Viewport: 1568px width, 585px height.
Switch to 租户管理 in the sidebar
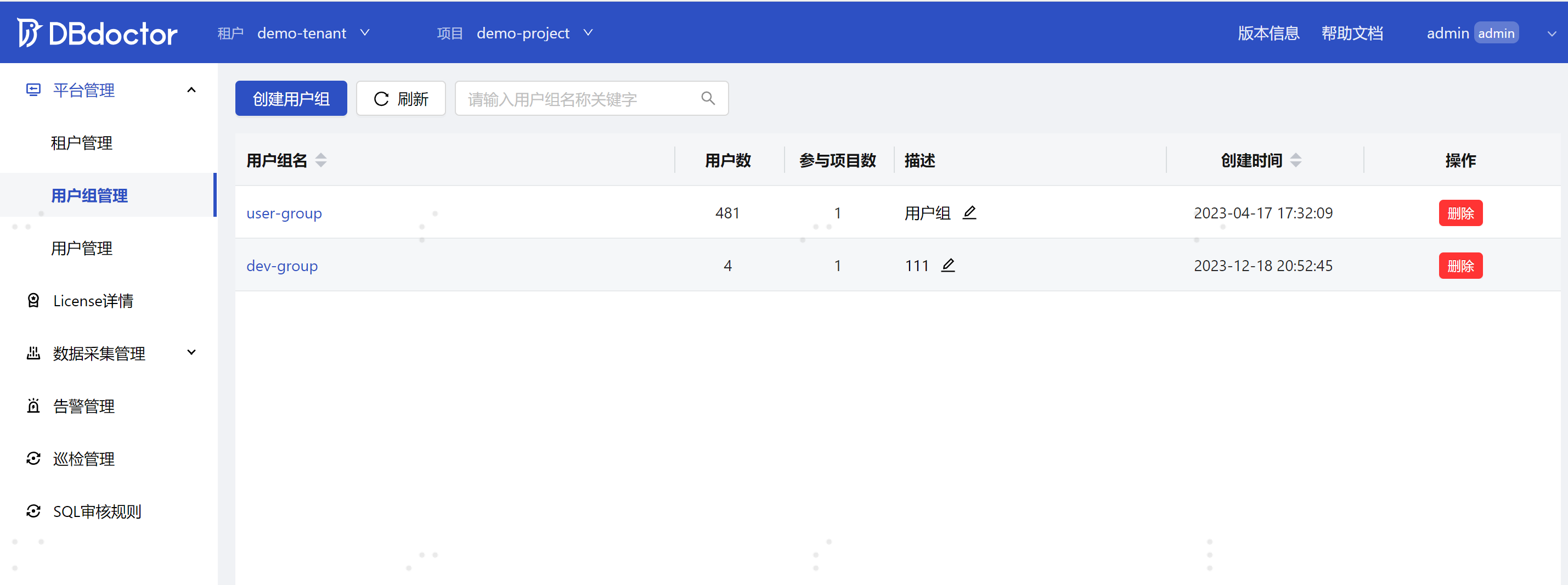(81, 143)
